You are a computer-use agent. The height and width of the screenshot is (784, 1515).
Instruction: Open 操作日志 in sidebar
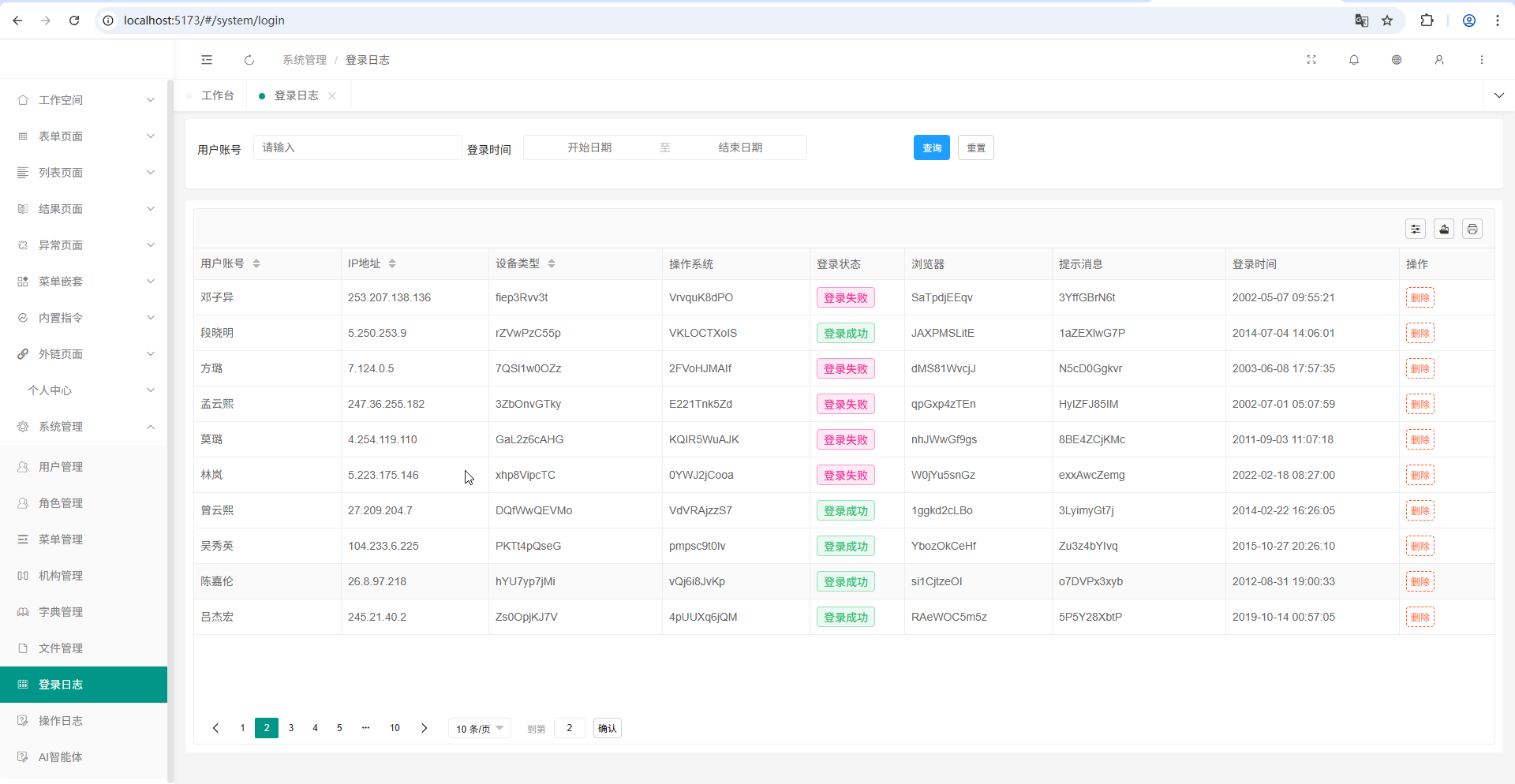(x=84, y=721)
